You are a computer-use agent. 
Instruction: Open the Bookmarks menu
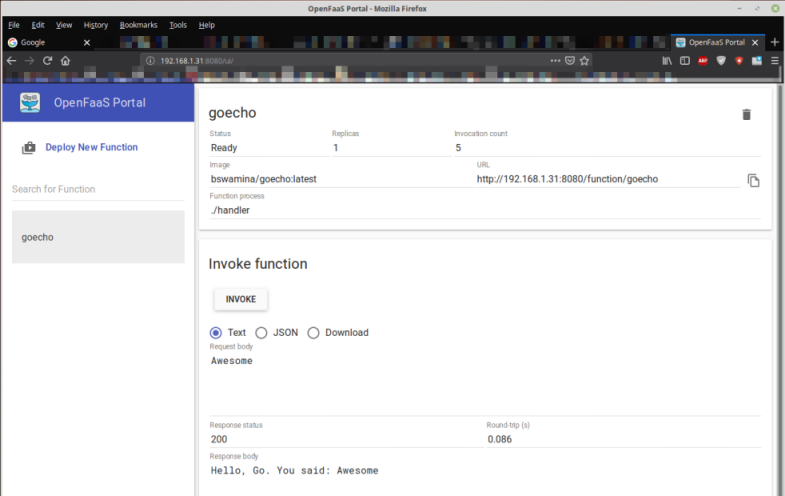[138, 25]
